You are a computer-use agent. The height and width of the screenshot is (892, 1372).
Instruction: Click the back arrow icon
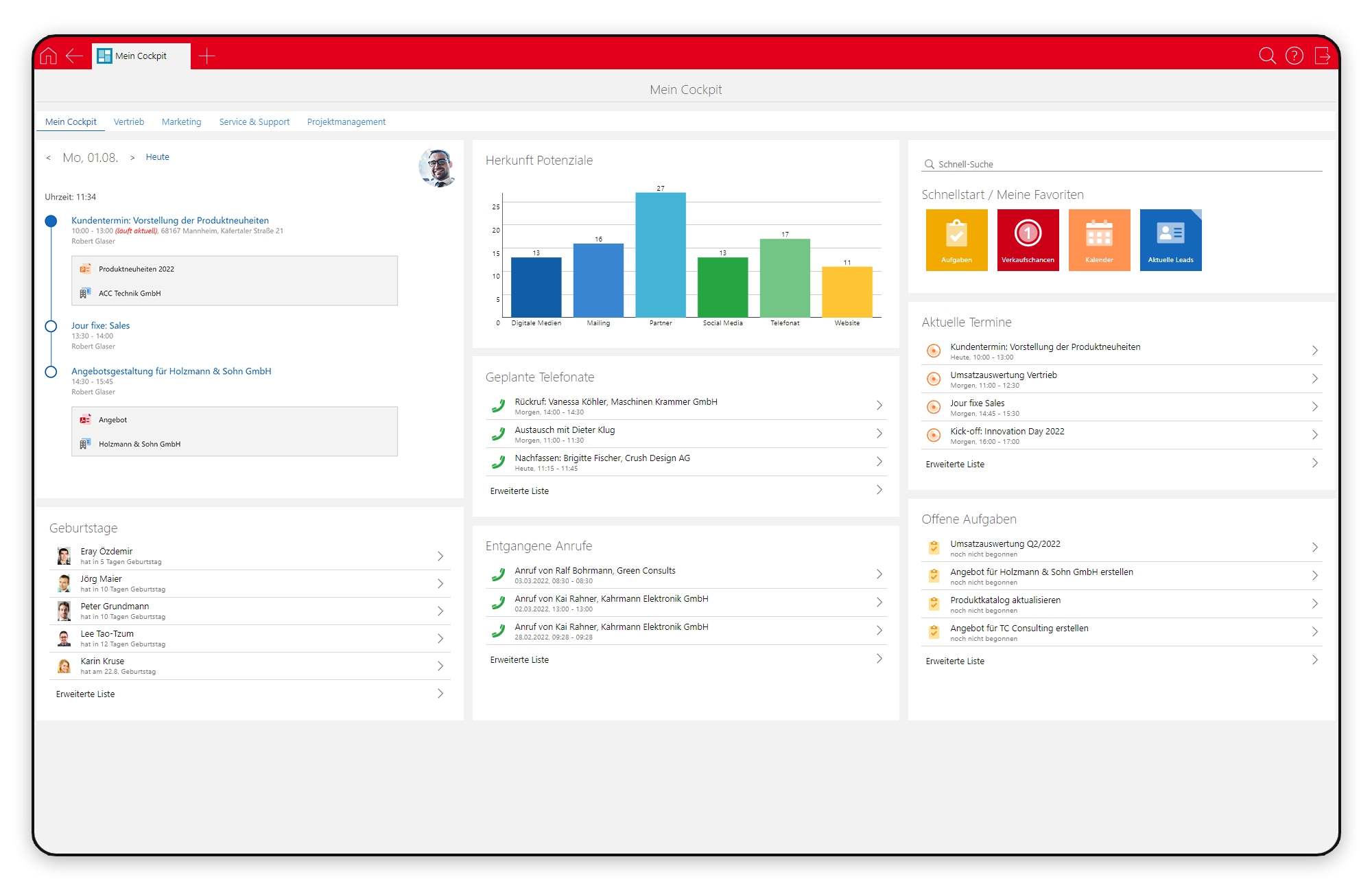(74, 56)
